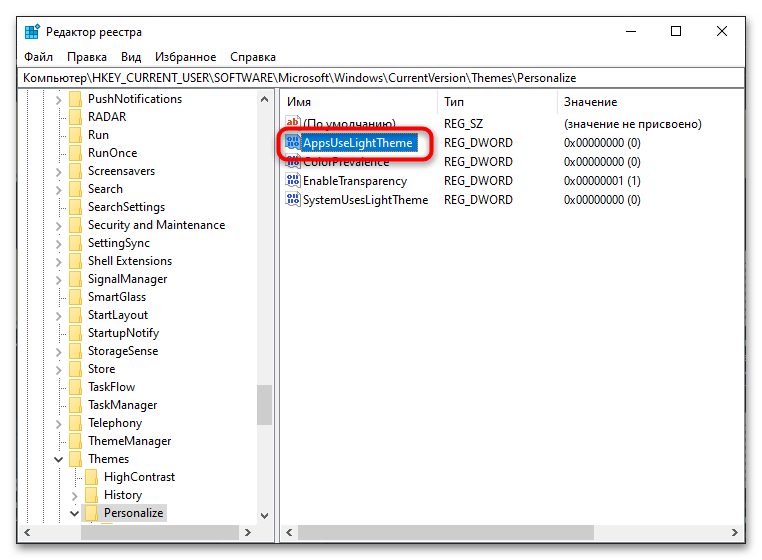Expand the Store key
This screenshot has height=560, width=762.
59,369
